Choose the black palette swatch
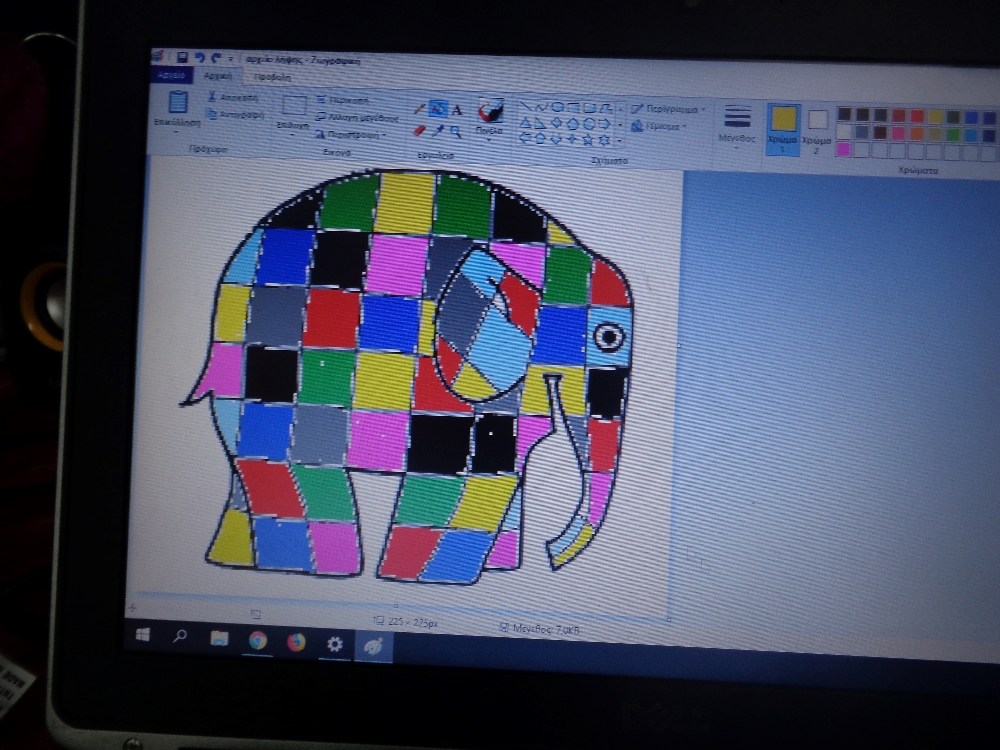Screen dimensions: 1000x750 tap(844, 114)
